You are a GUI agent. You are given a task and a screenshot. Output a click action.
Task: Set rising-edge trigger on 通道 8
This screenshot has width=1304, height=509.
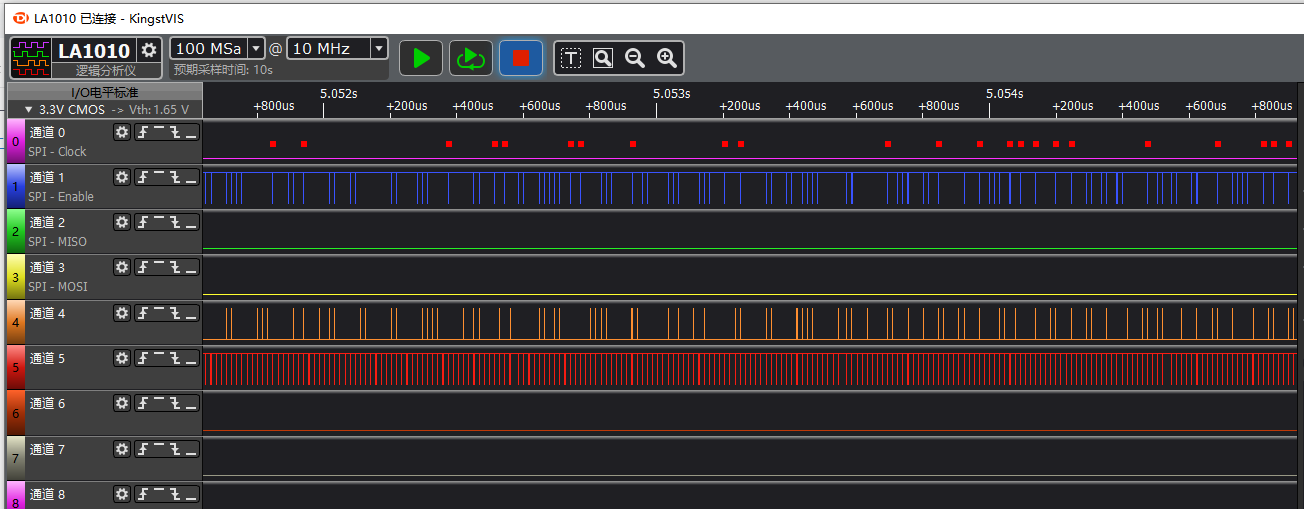click(143, 494)
